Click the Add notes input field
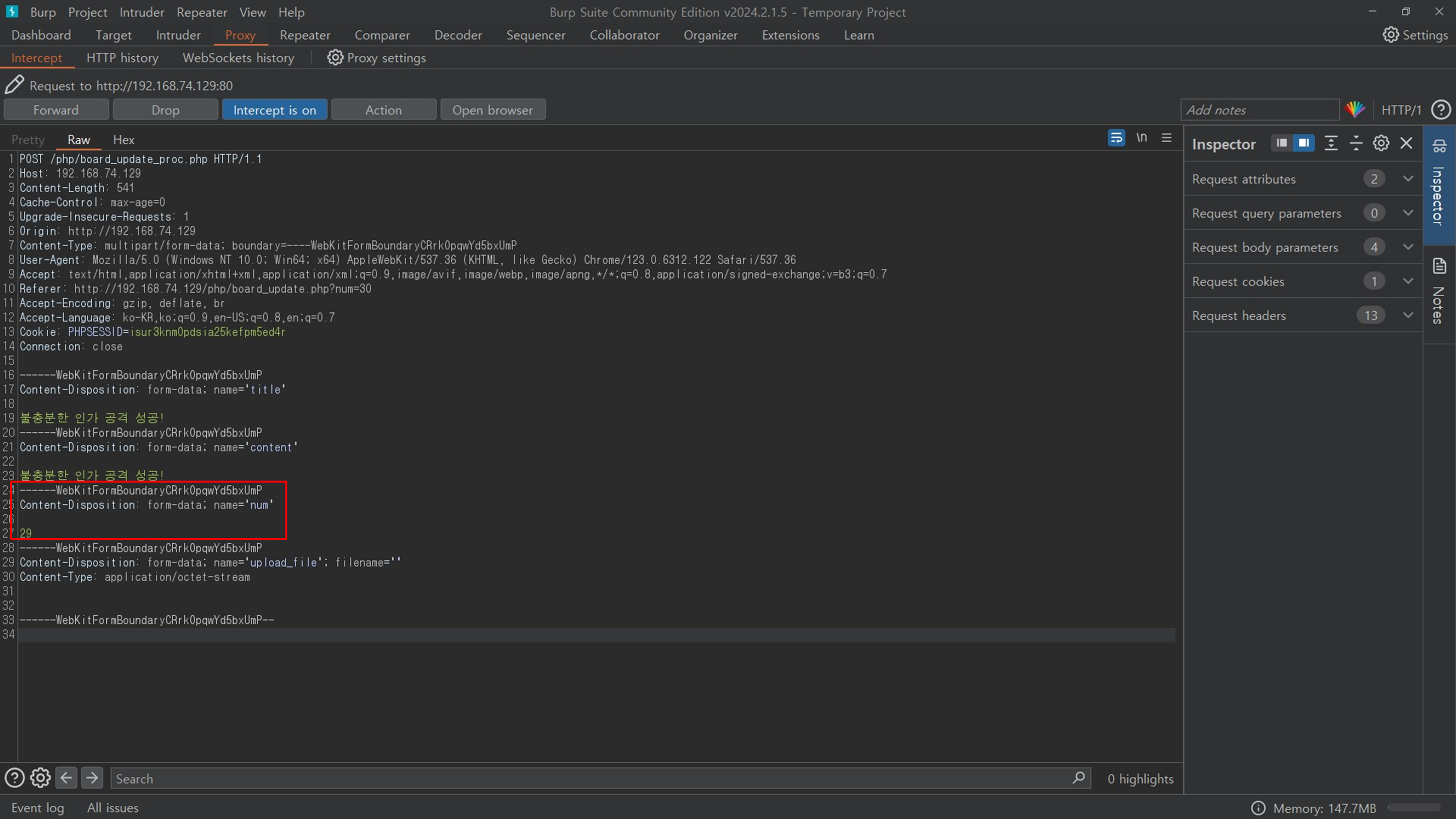The height and width of the screenshot is (819, 1456). [x=1260, y=110]
